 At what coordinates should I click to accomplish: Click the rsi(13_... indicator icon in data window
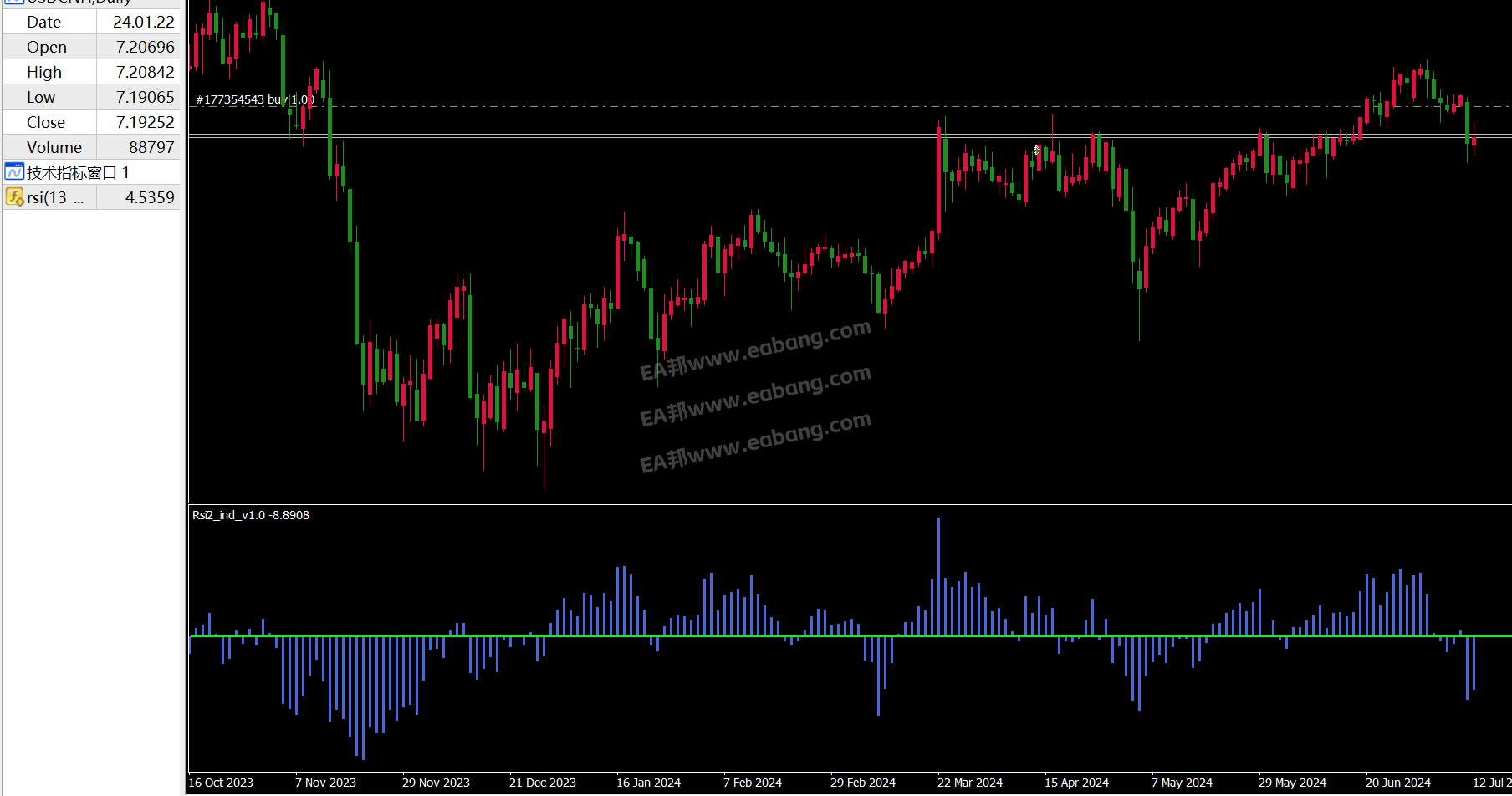[14, 197]
